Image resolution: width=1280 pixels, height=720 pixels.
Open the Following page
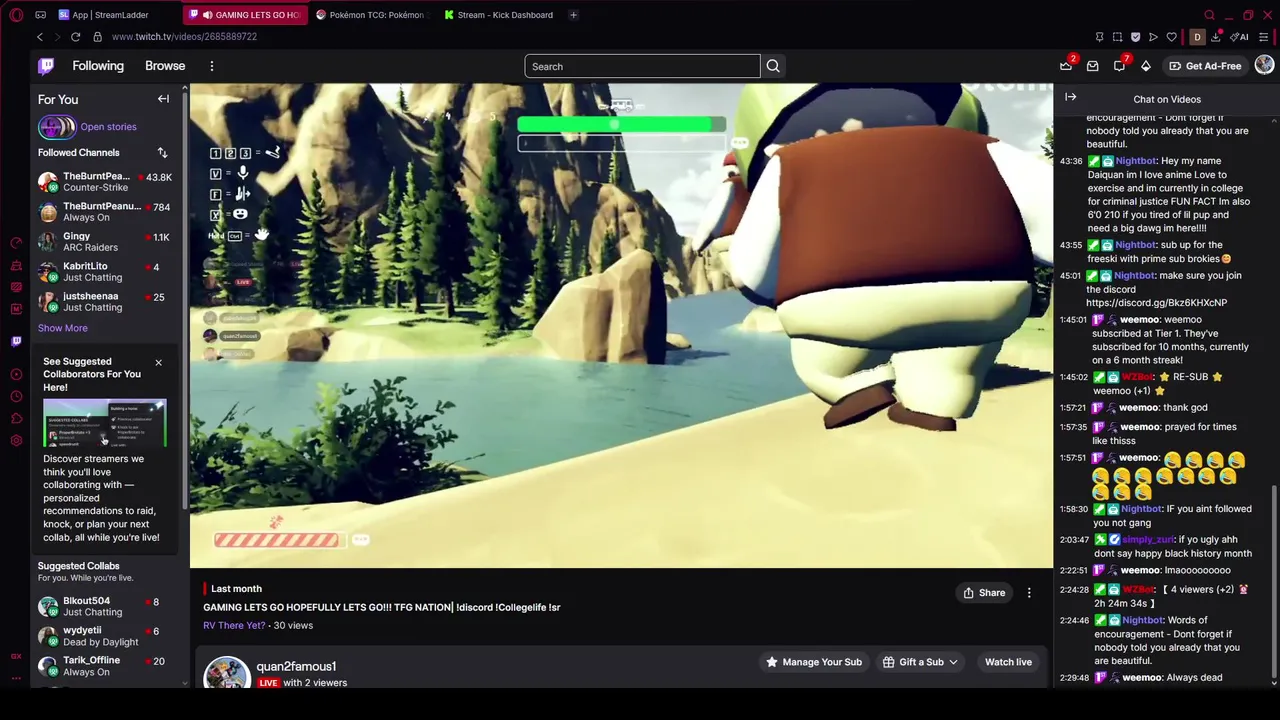98,66
